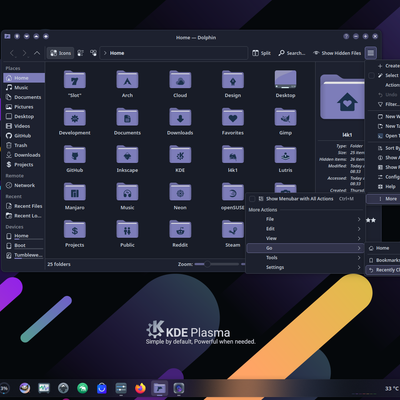Open Trash in the sidebar
The height and width of the screenshot is (400, 400).
pos(24,145)
